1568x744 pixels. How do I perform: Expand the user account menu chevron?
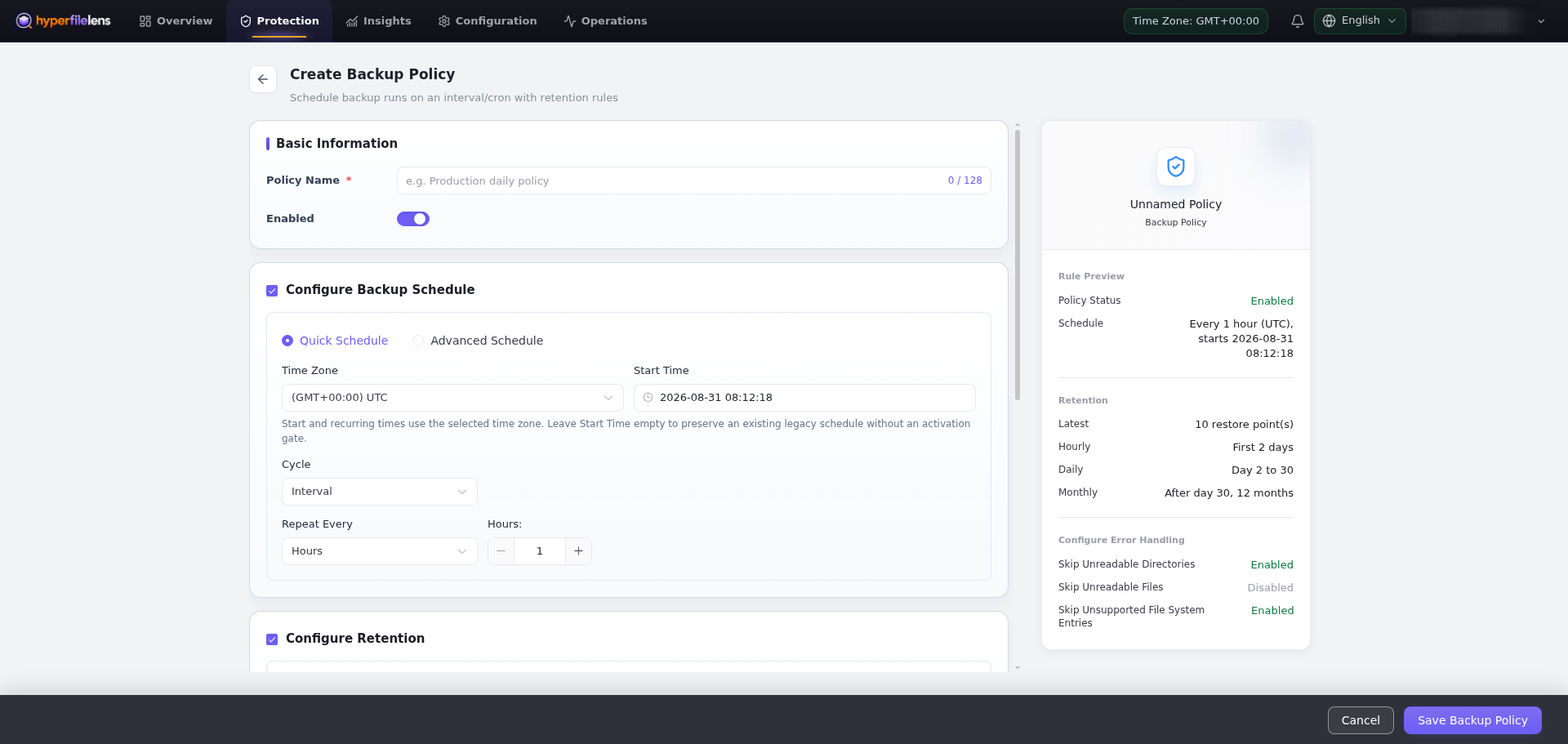tap(1541, 21)
